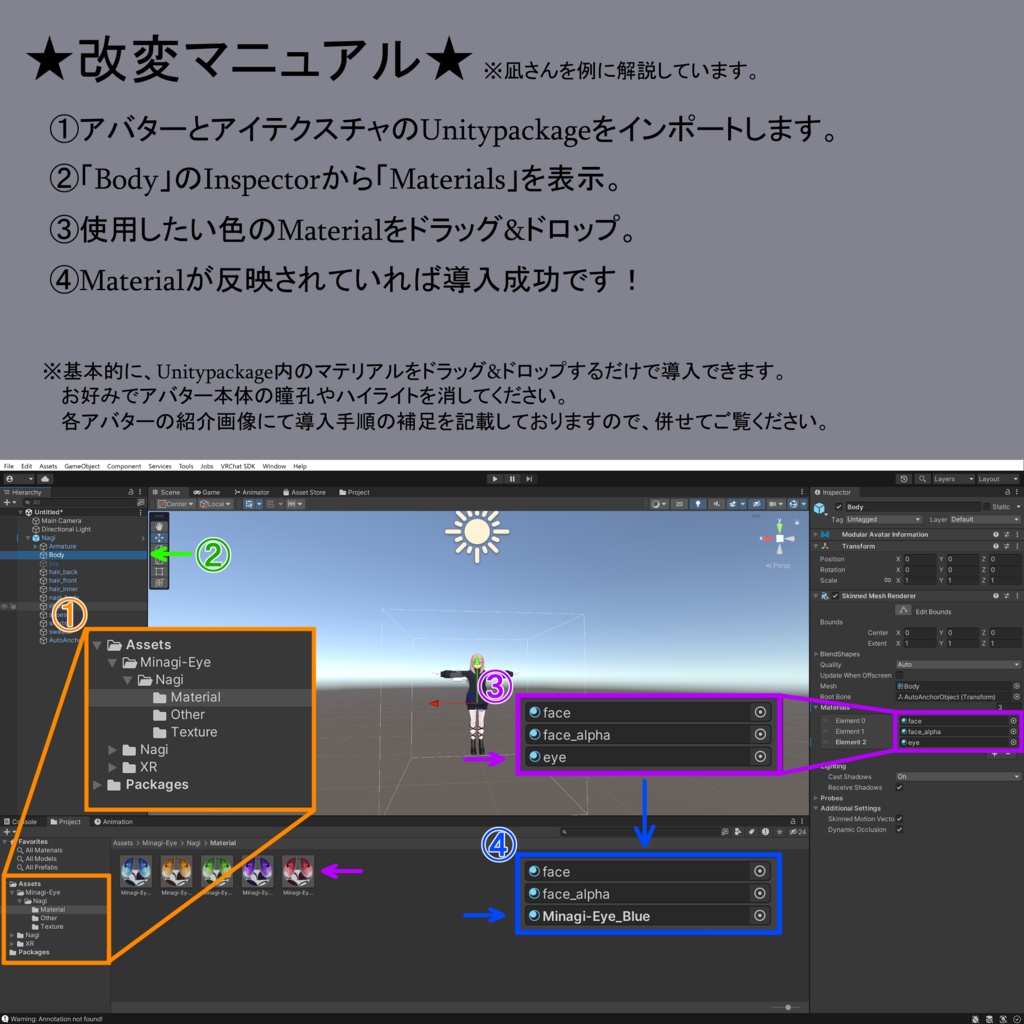The width and height of the screenshot is (1024, 1024).
Task: Open the Layer Default dropdown
Action: (984, 519)
